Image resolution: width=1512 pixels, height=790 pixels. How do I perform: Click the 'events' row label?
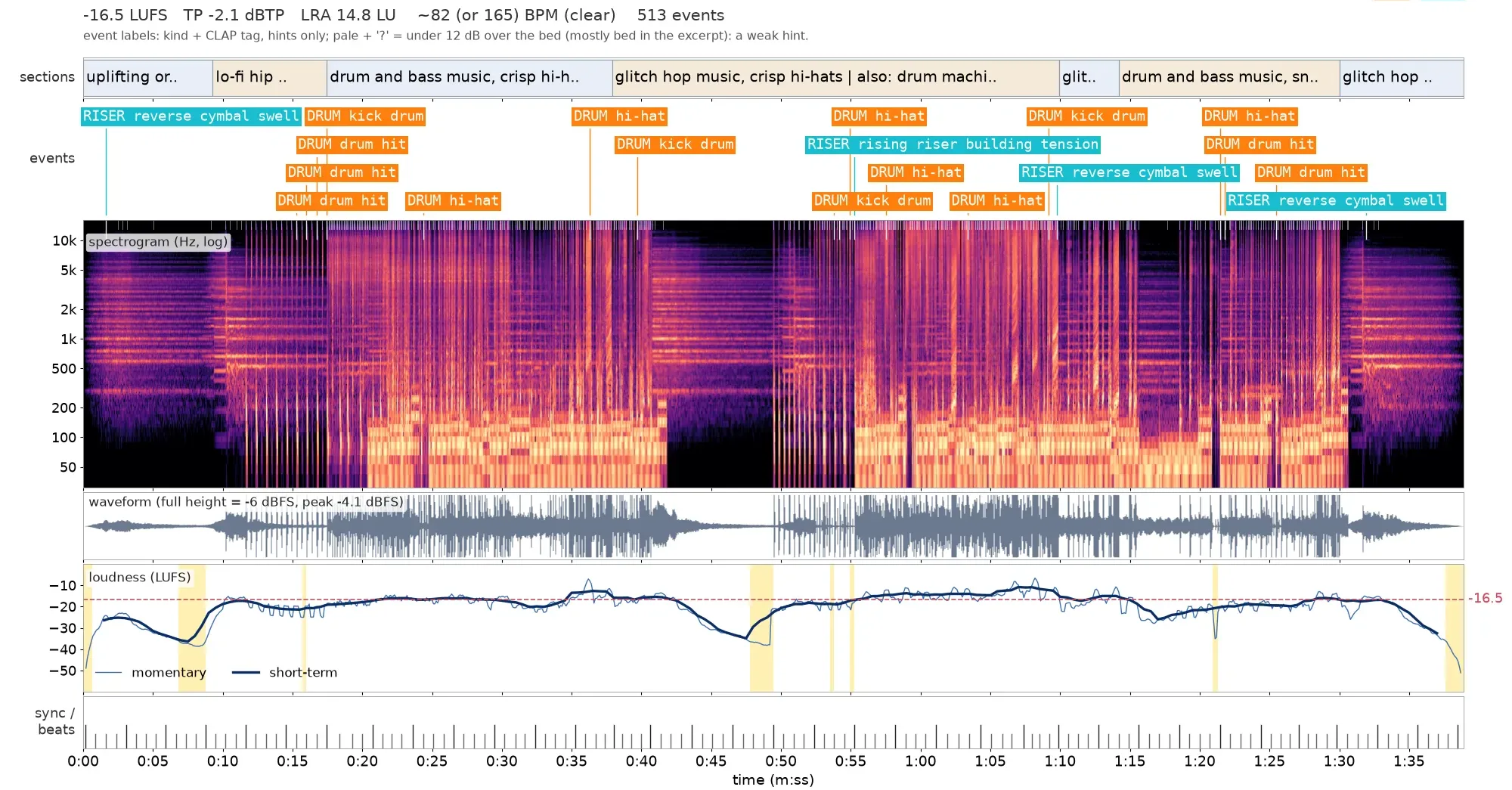click(x=52, y=158)
